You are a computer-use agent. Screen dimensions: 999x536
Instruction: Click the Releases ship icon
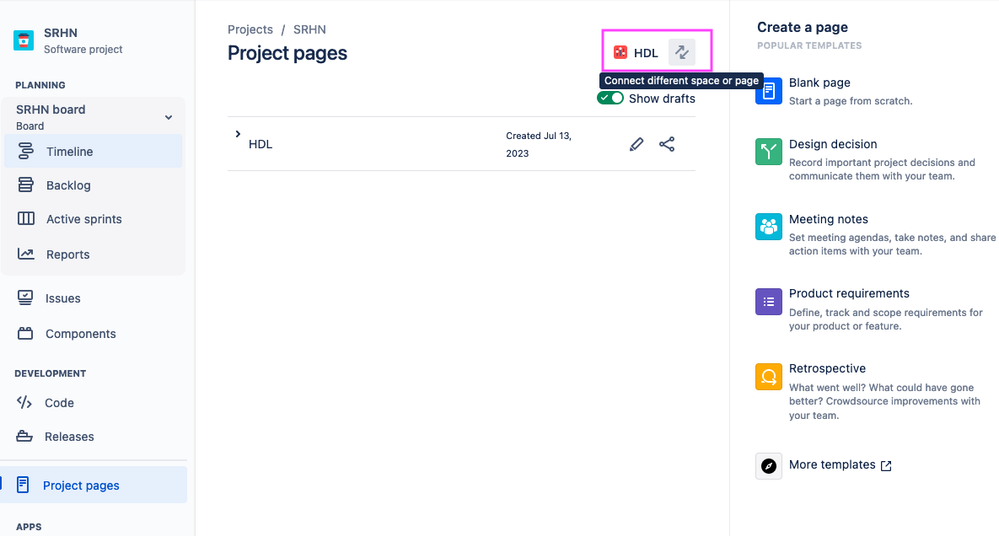(x=24, y=437)
